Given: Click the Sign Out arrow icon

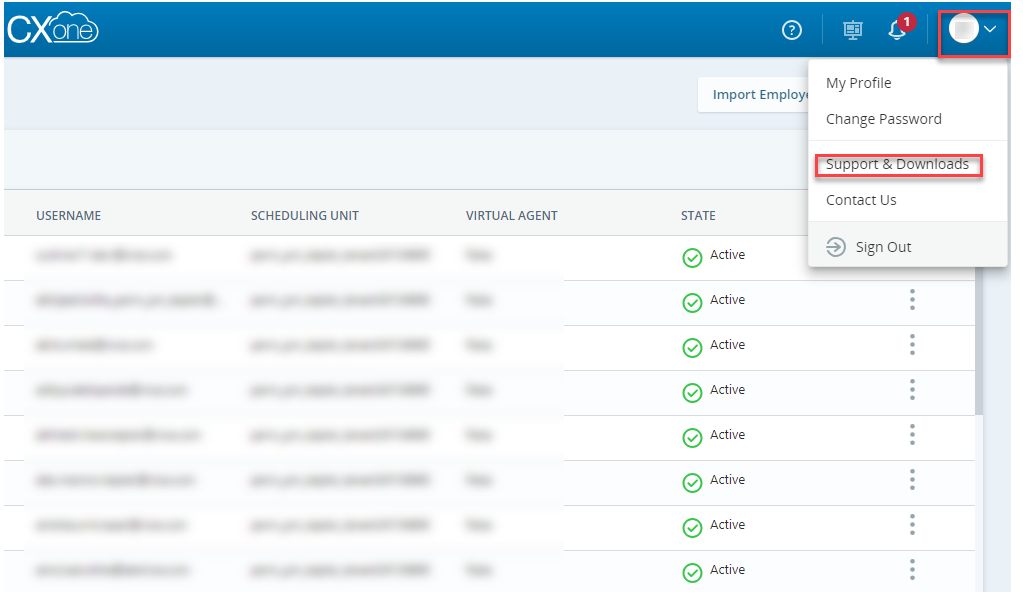Looking at the screenshot, I should tap(836, 247).
